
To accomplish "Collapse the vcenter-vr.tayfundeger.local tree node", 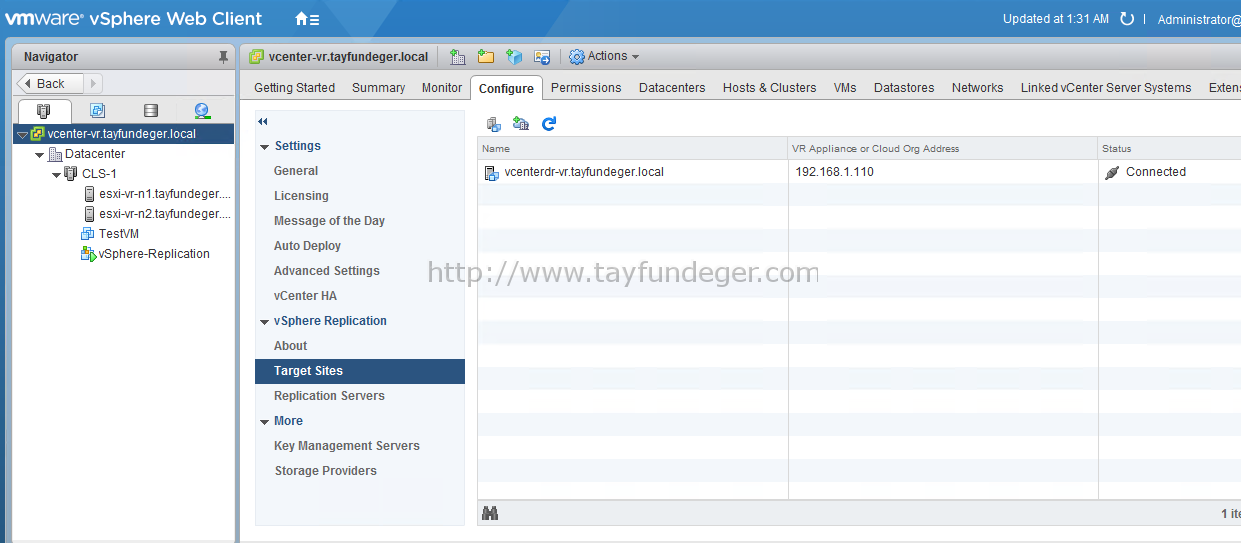I will pyautogui.click(x=22, y=134).
